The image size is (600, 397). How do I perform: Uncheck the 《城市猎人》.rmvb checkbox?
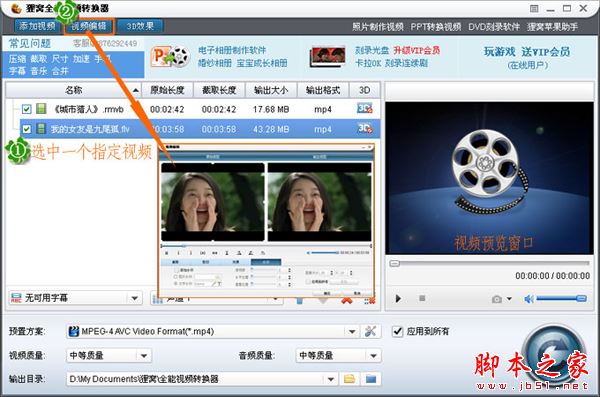pos(26,109)
